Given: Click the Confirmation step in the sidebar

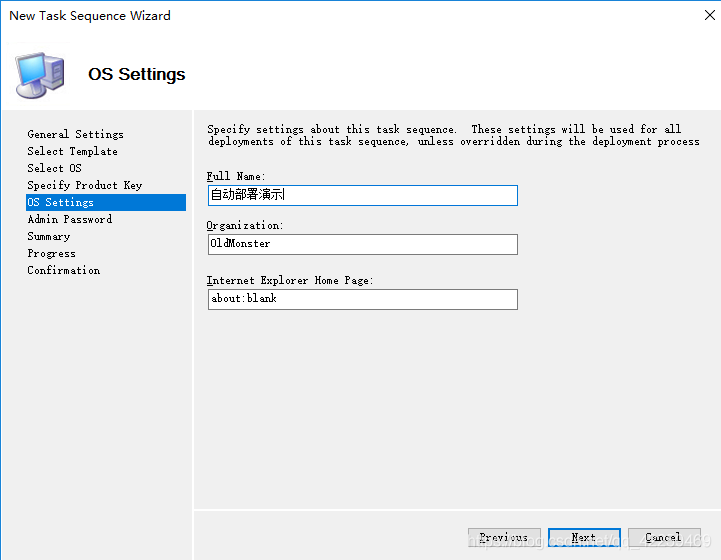Looking at the screenshot, I should click(x=64, y=270).
